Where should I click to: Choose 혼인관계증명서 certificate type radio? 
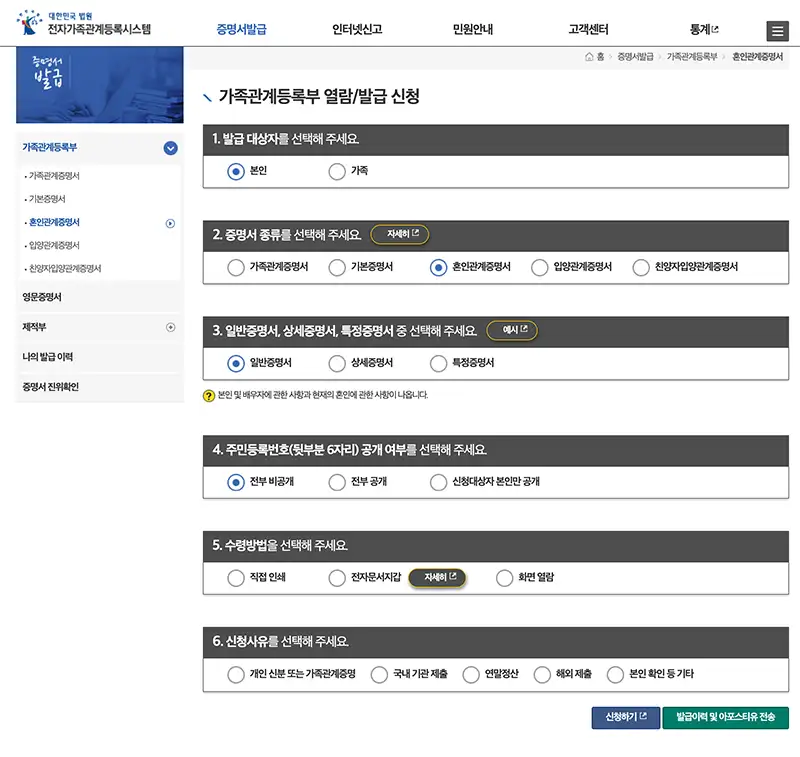pos(438,267)
